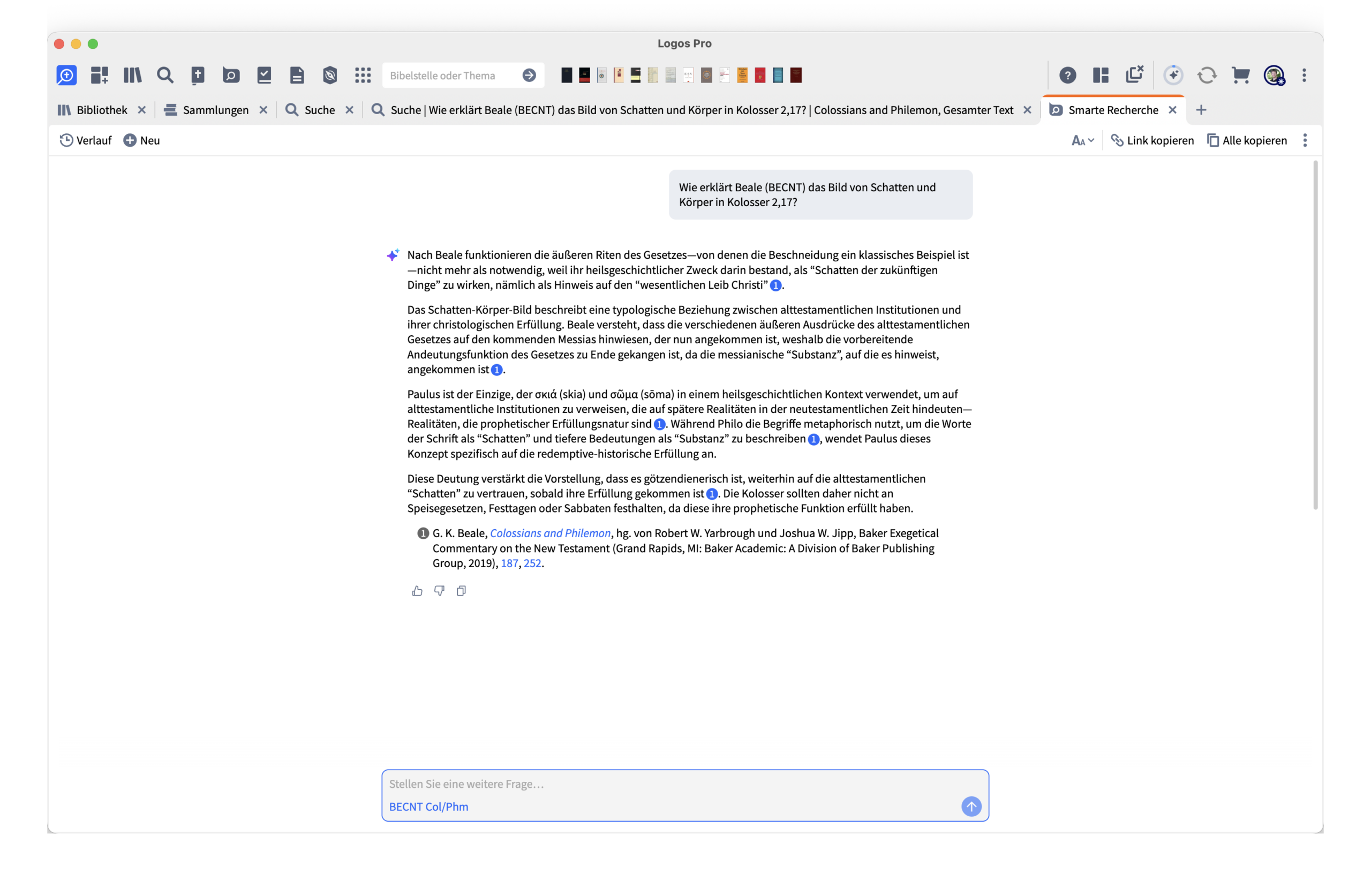
Task: Switch to the Bibliothek tab
Action: 101,110
